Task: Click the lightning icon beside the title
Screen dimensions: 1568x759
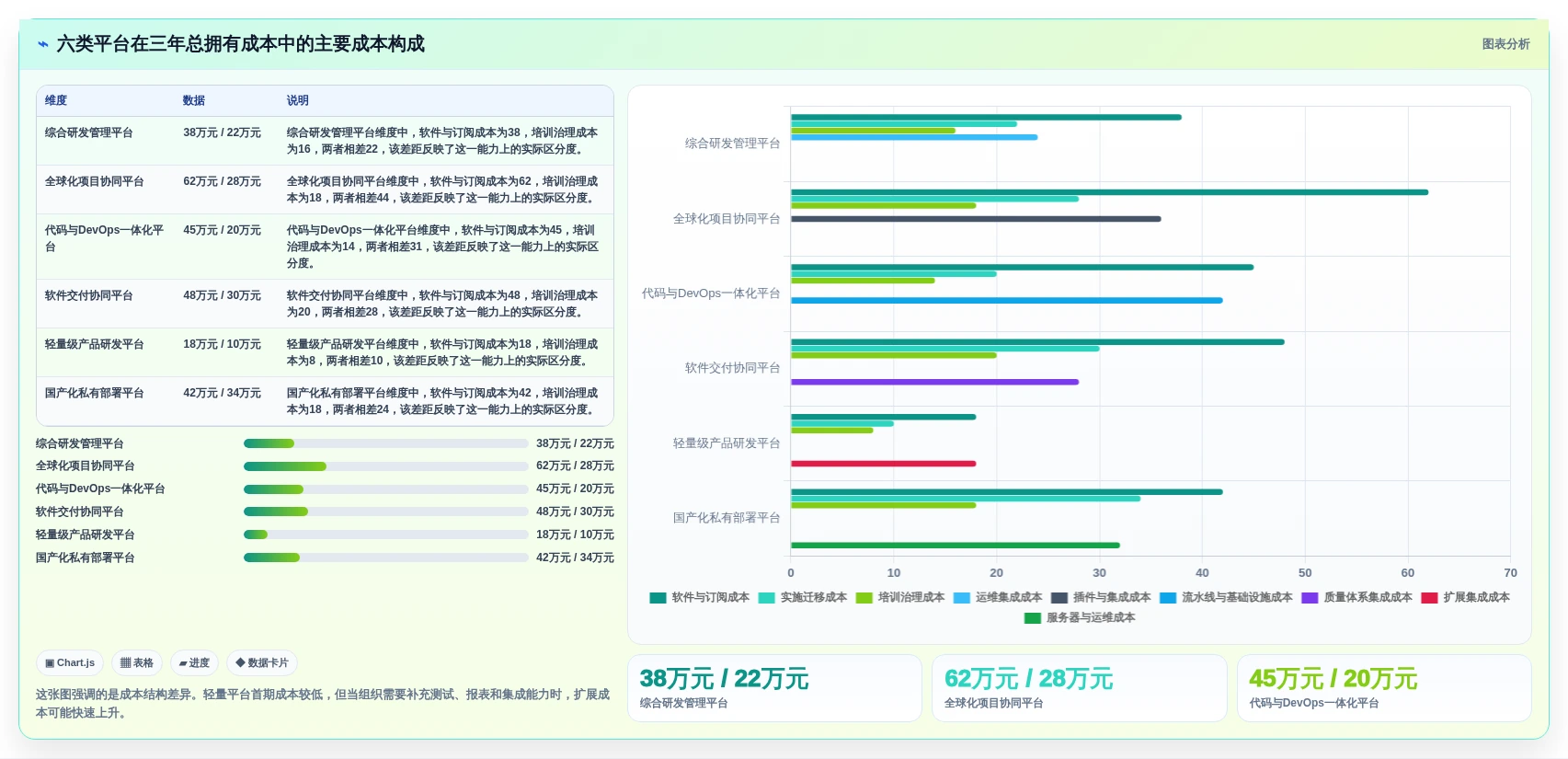Action: coord(42,44)
